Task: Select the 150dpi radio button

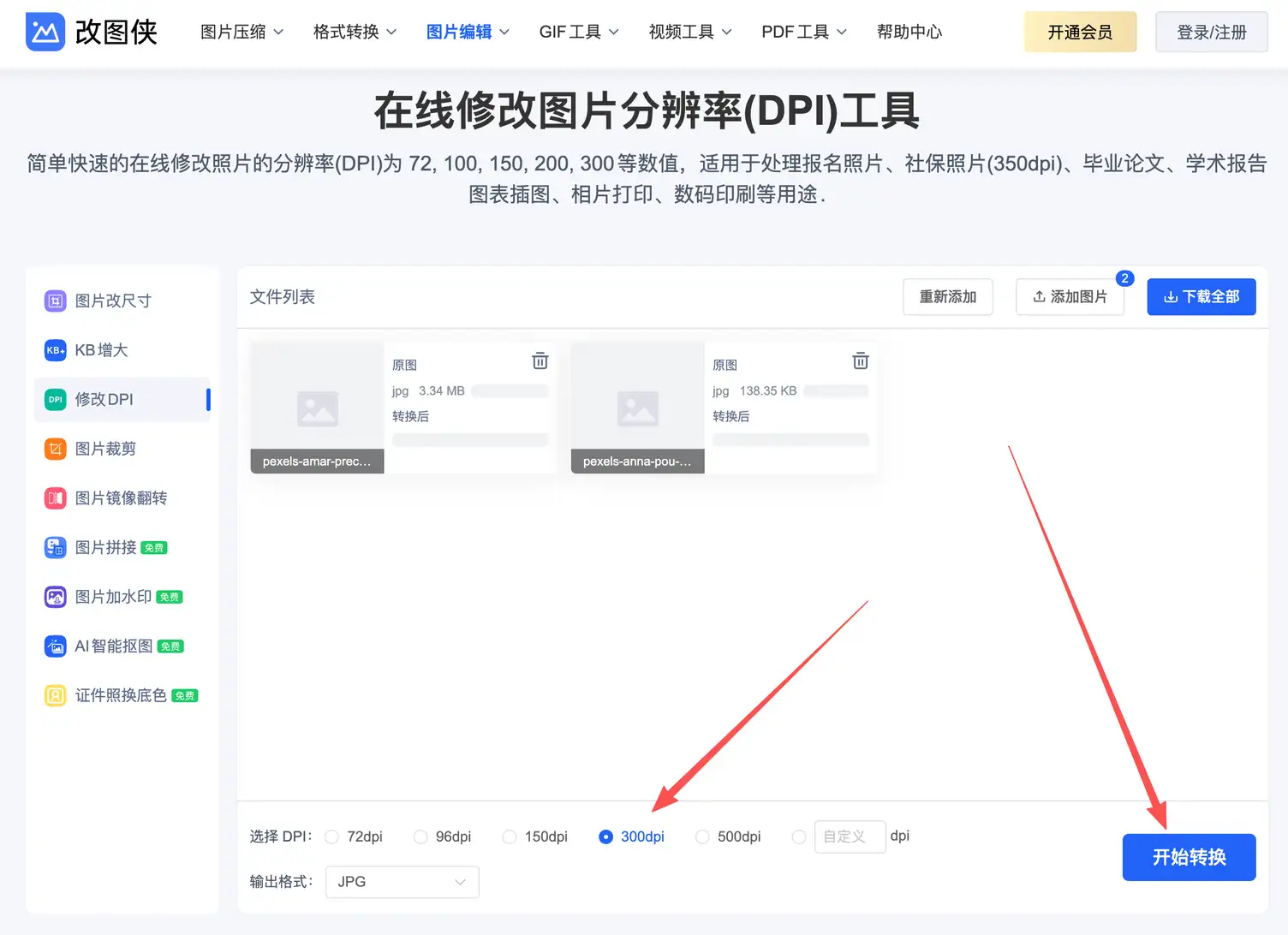Action: [x=510, y=837]
